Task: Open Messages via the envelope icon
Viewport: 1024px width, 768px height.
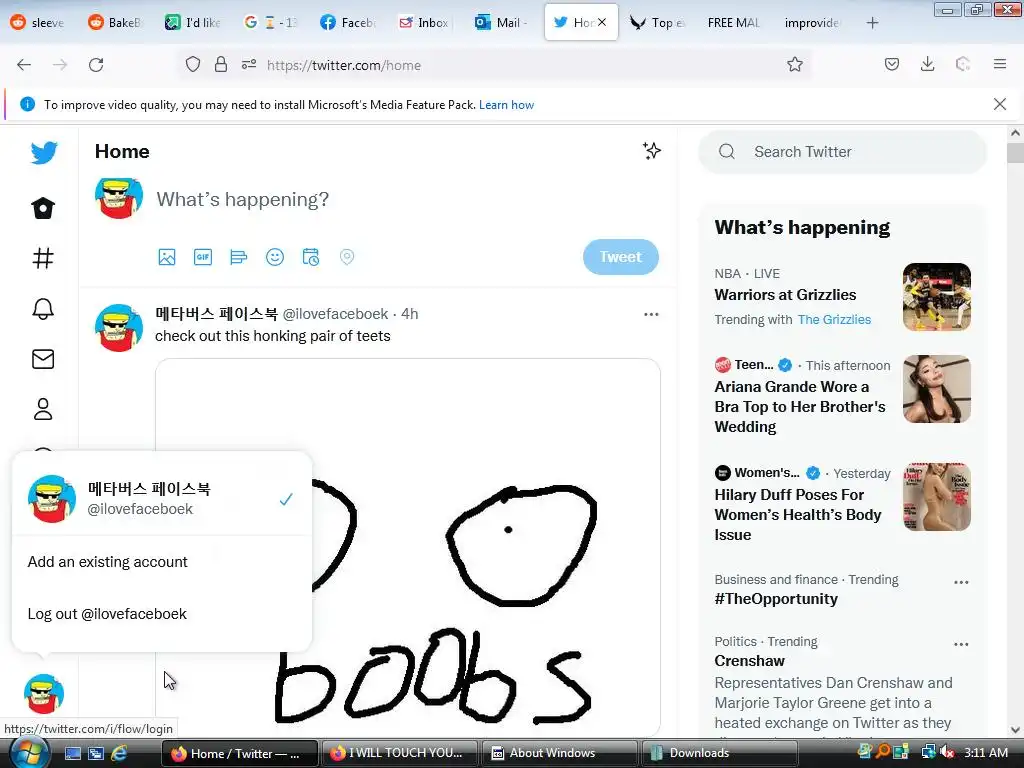Action: [x=43, y=359]
